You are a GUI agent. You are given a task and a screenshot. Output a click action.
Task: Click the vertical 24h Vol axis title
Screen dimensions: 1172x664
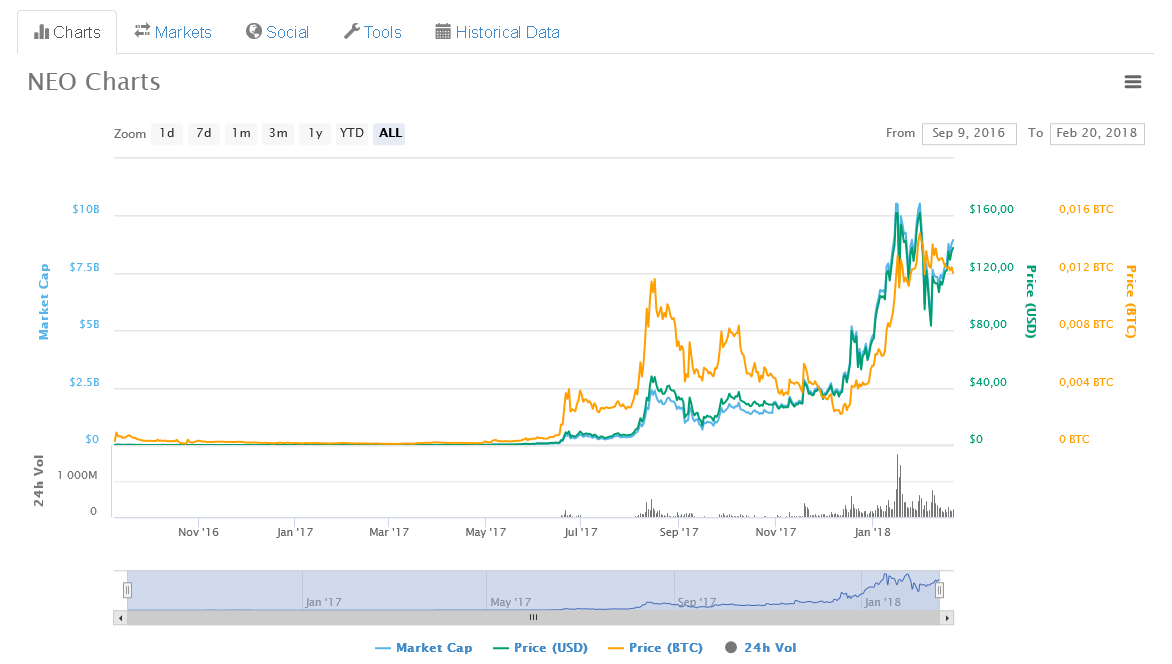coord(39,481)
